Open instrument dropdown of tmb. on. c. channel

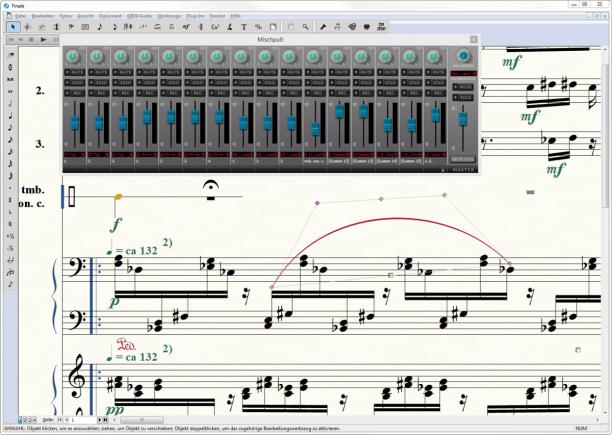pos(315,154)
